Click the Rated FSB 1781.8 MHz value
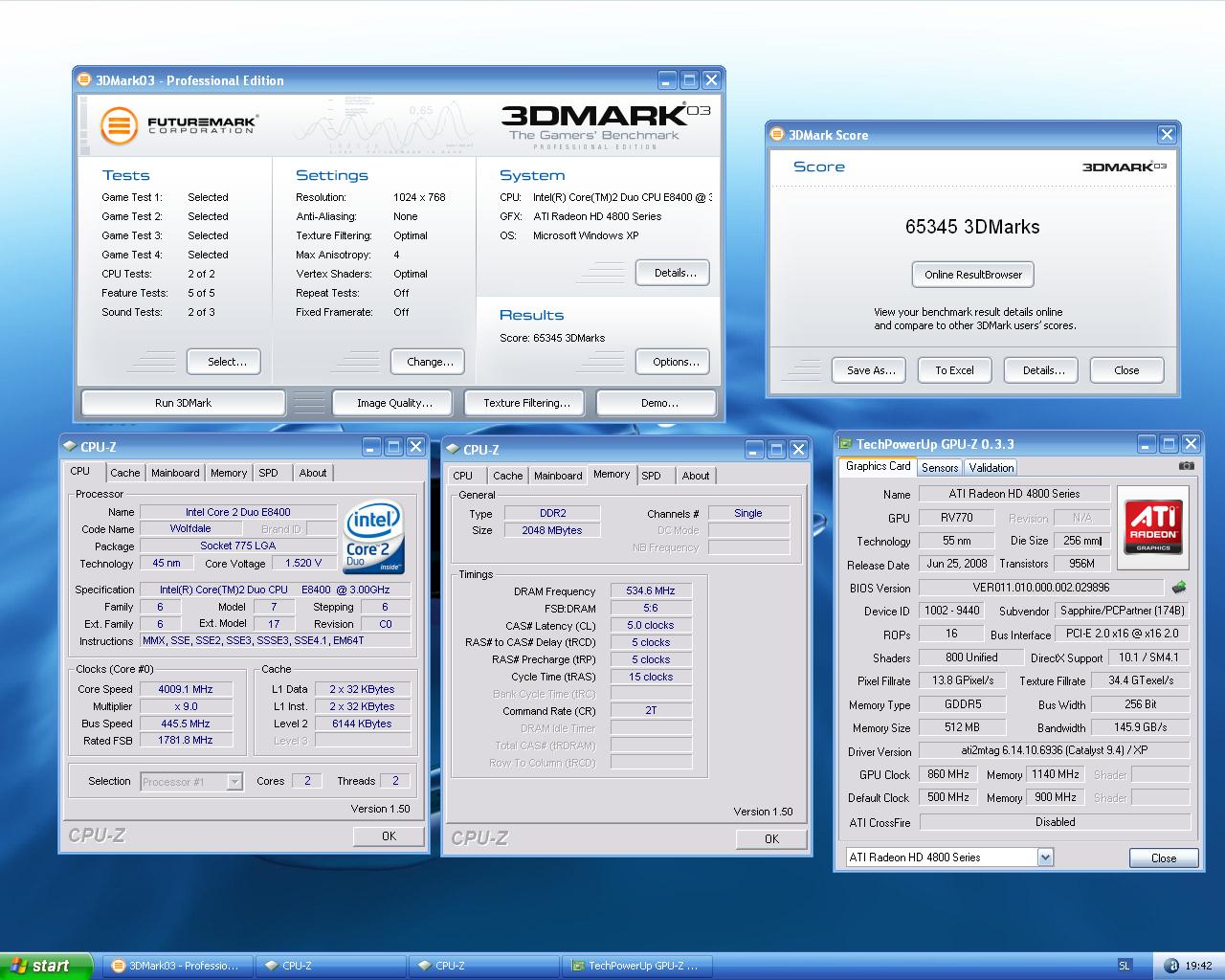The width and height of the screenshot is (1225, 980). 186,740
